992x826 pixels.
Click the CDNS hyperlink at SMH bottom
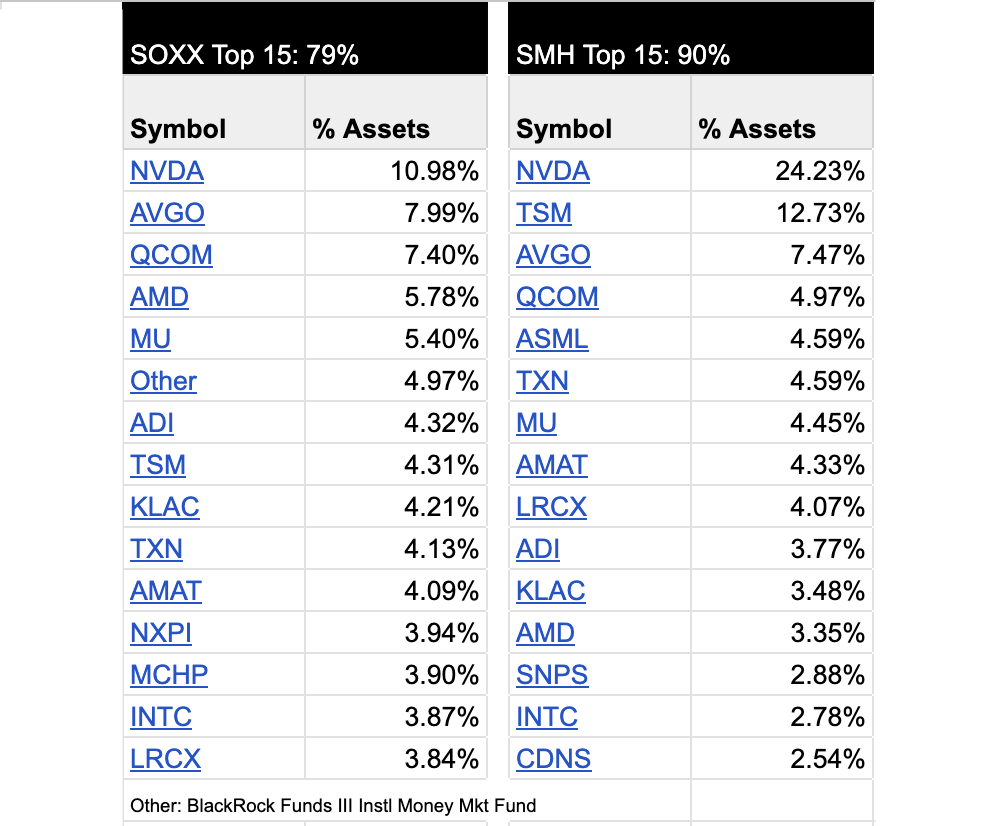pyautogui.click(x=553, y=758)
